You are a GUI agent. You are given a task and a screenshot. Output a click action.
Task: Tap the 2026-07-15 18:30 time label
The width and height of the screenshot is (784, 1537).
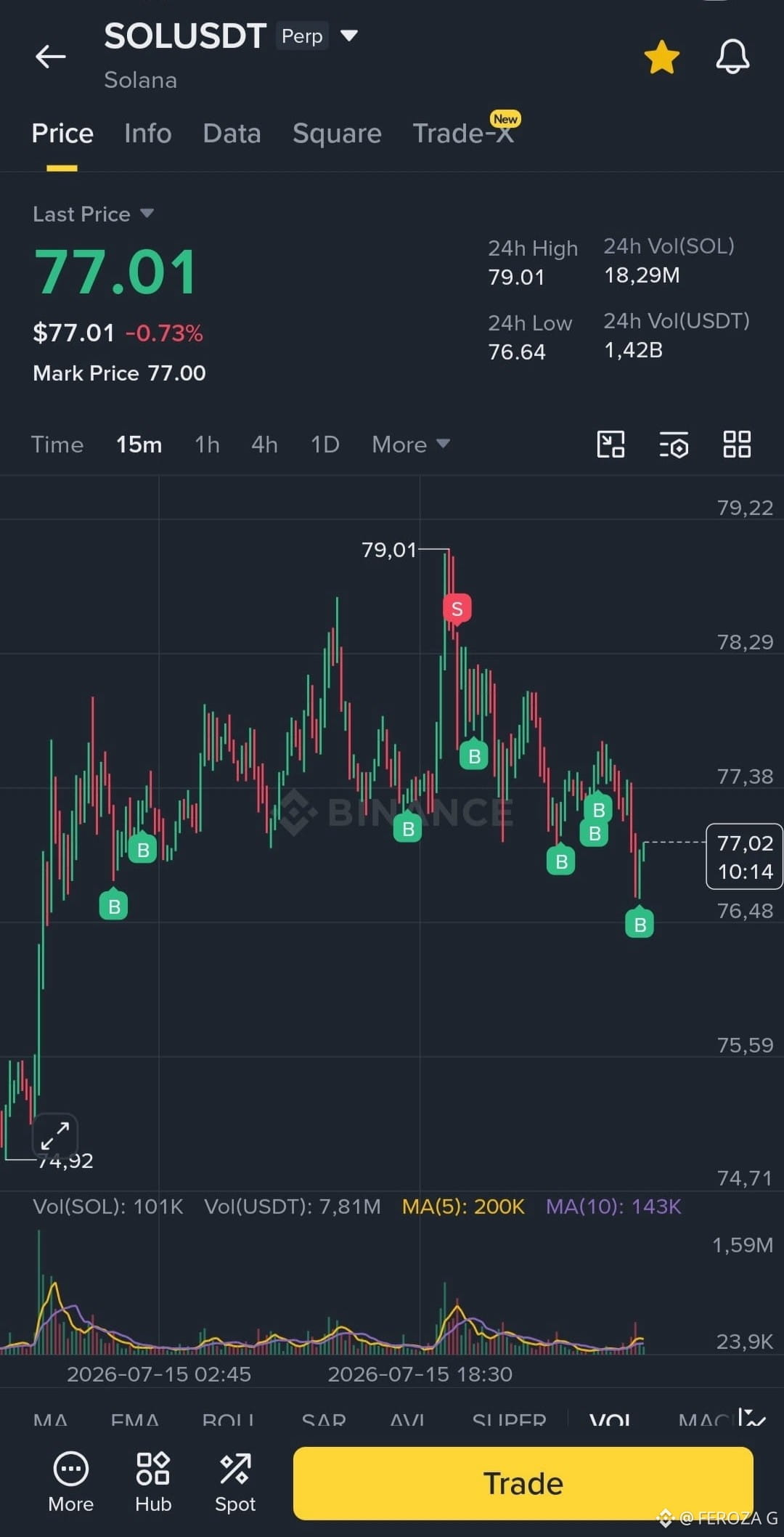pyautogui.click(x=420, y=1374)
